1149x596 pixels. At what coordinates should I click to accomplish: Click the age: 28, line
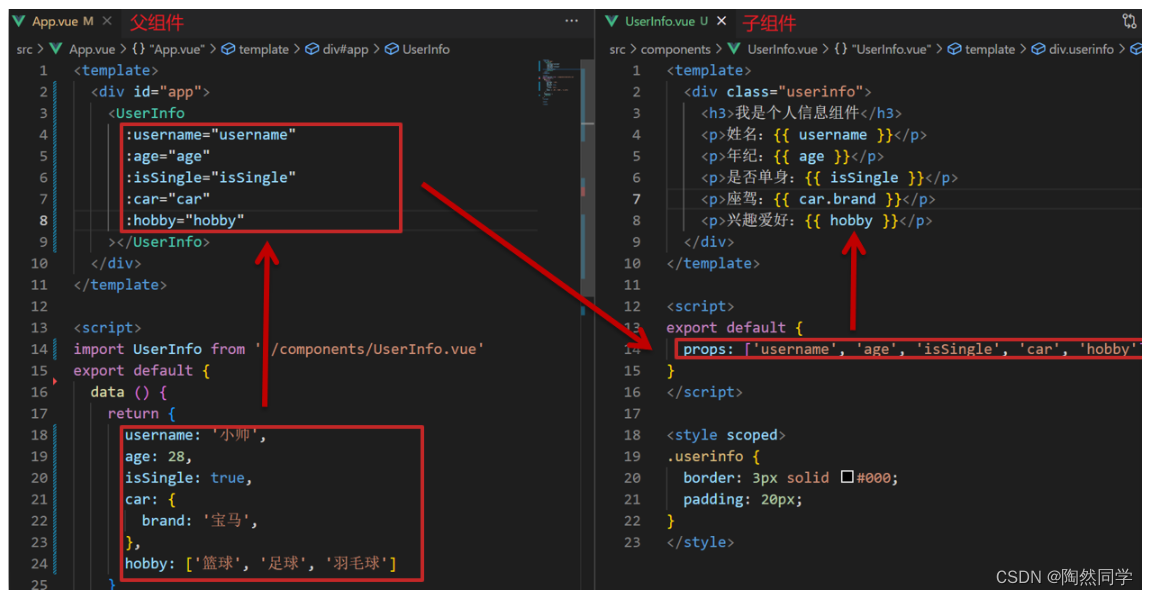pyautogui.click(x=158, y=457)
